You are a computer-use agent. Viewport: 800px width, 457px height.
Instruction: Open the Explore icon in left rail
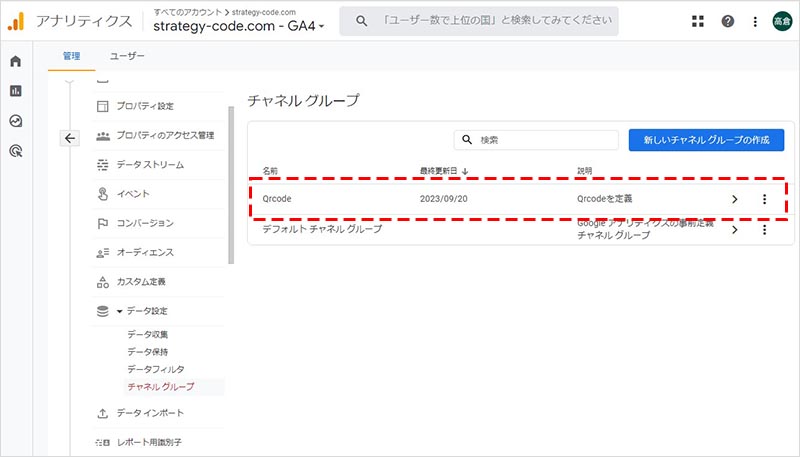coord(15,121)
